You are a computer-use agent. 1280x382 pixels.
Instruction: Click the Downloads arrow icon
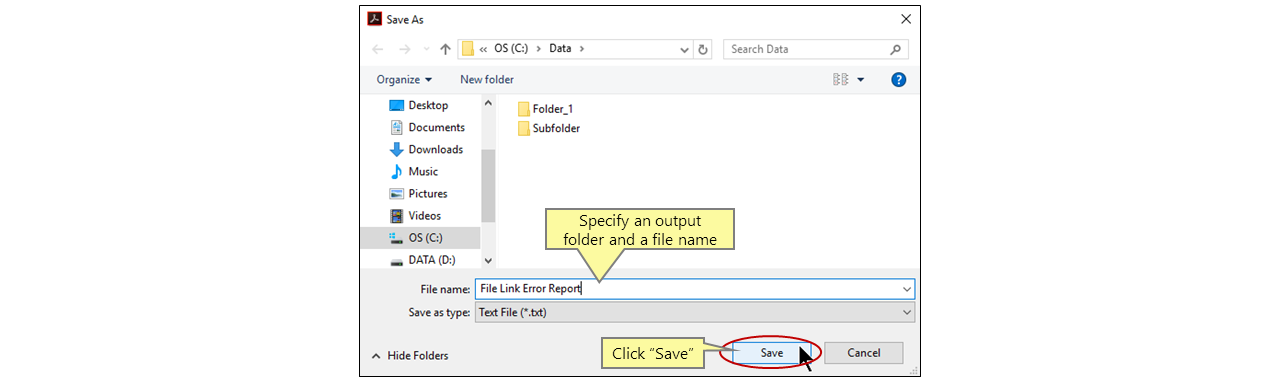click(396, 149)
